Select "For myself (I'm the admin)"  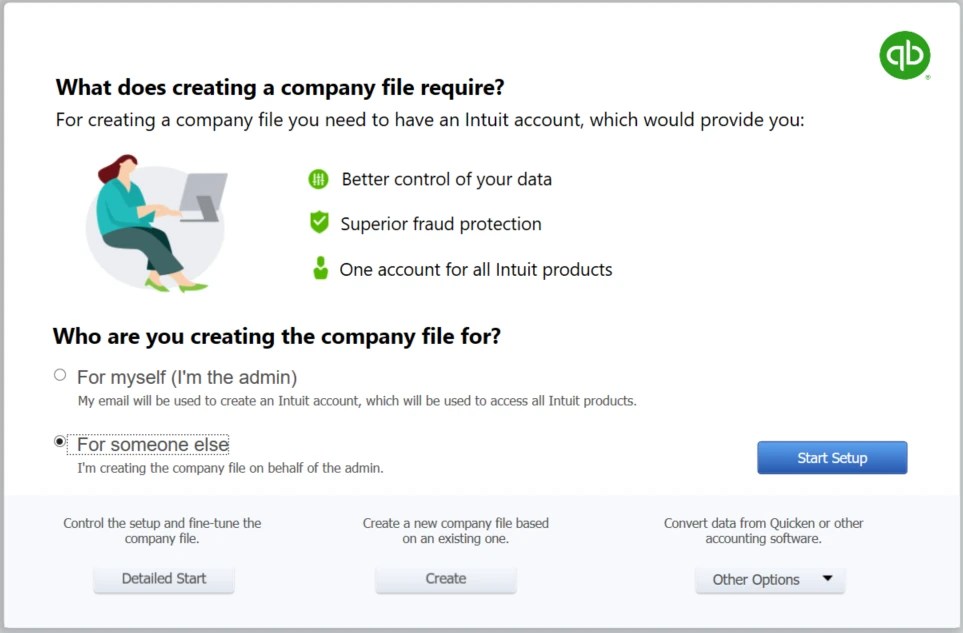coord(60,373)
